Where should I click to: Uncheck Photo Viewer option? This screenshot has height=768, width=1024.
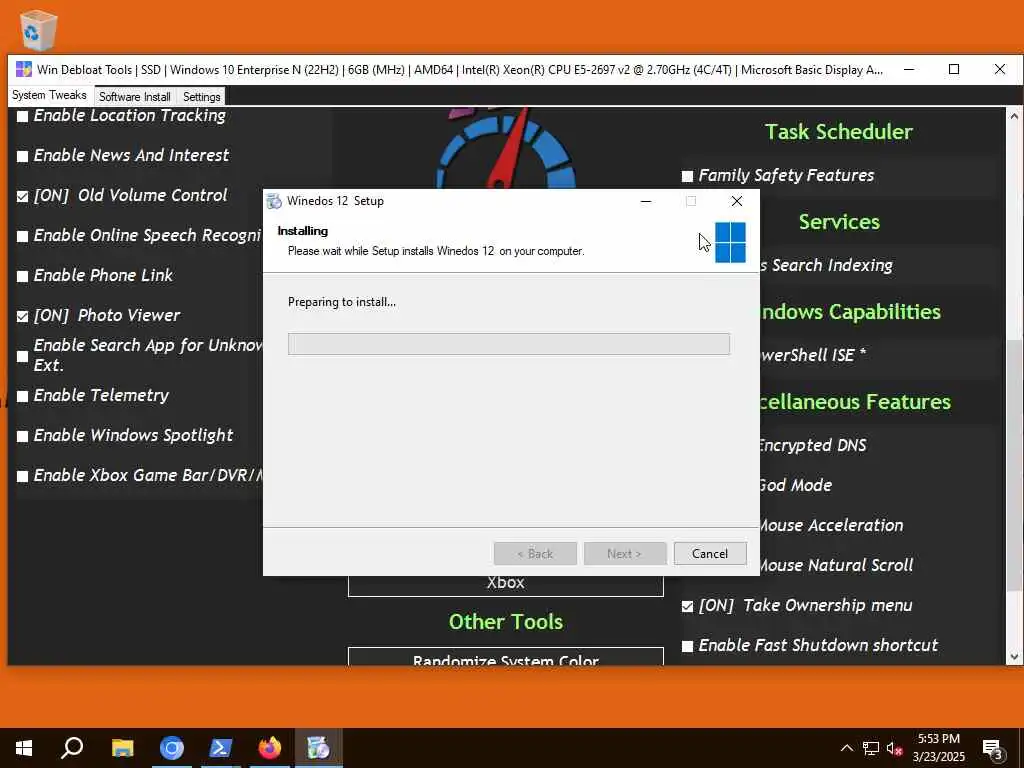[x=22, y=316]
